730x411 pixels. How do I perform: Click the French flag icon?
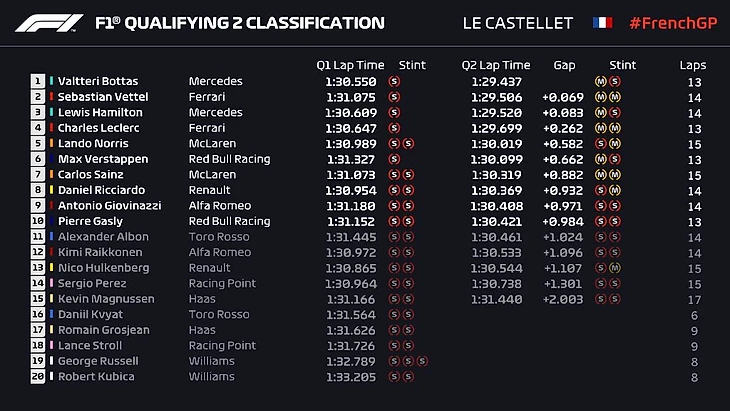click(x=603, y=22)
